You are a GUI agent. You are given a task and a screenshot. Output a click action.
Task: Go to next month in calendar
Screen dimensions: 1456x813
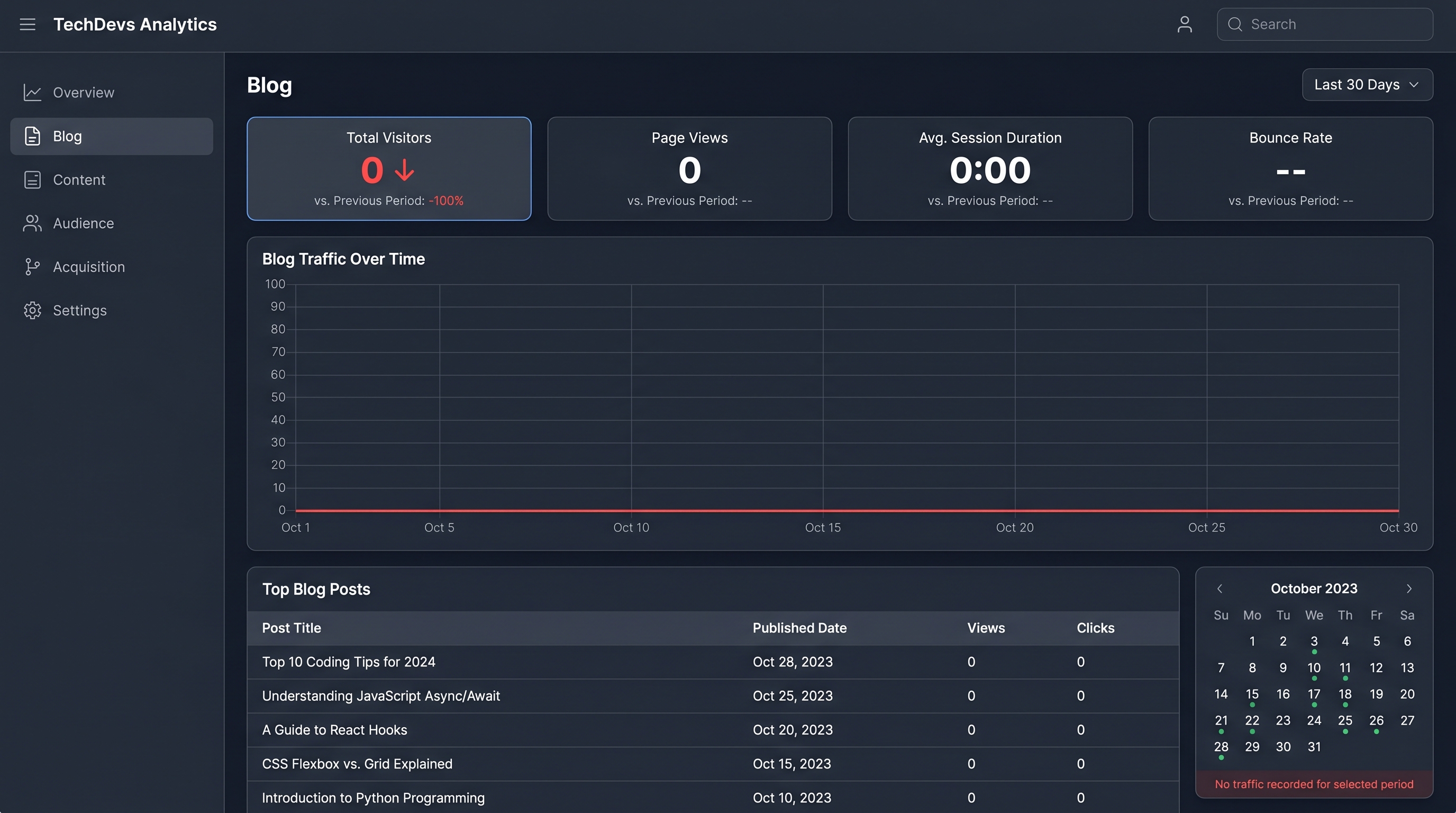pos(1409,589)
